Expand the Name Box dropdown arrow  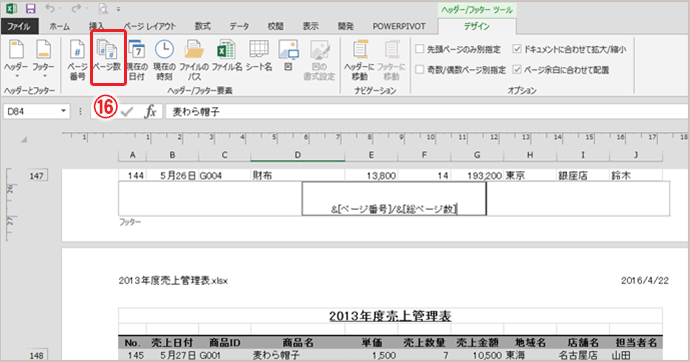click(64, 111)
